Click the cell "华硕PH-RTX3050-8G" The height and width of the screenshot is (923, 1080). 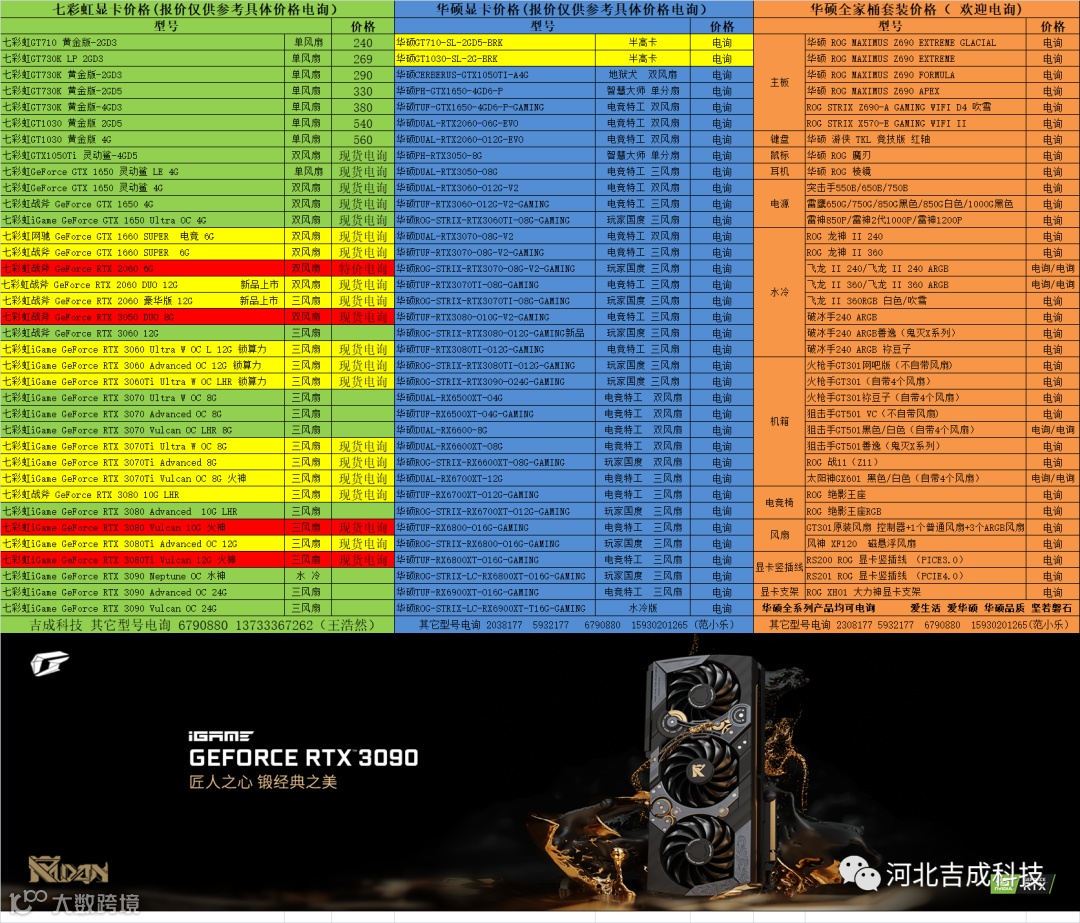(495, 156)
